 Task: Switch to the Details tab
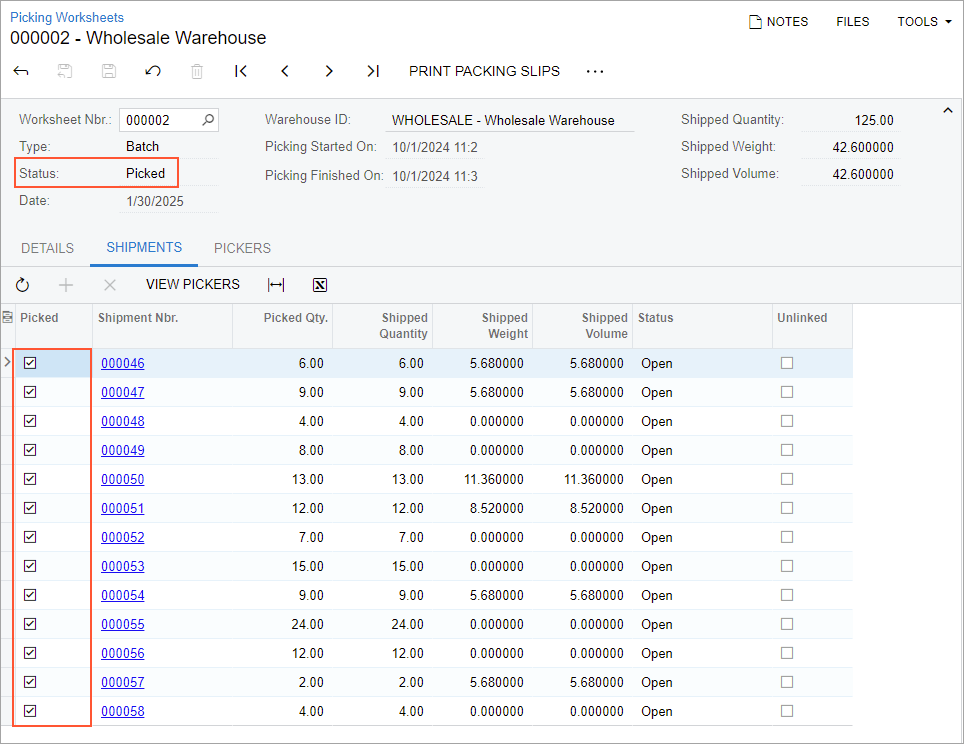47,248
